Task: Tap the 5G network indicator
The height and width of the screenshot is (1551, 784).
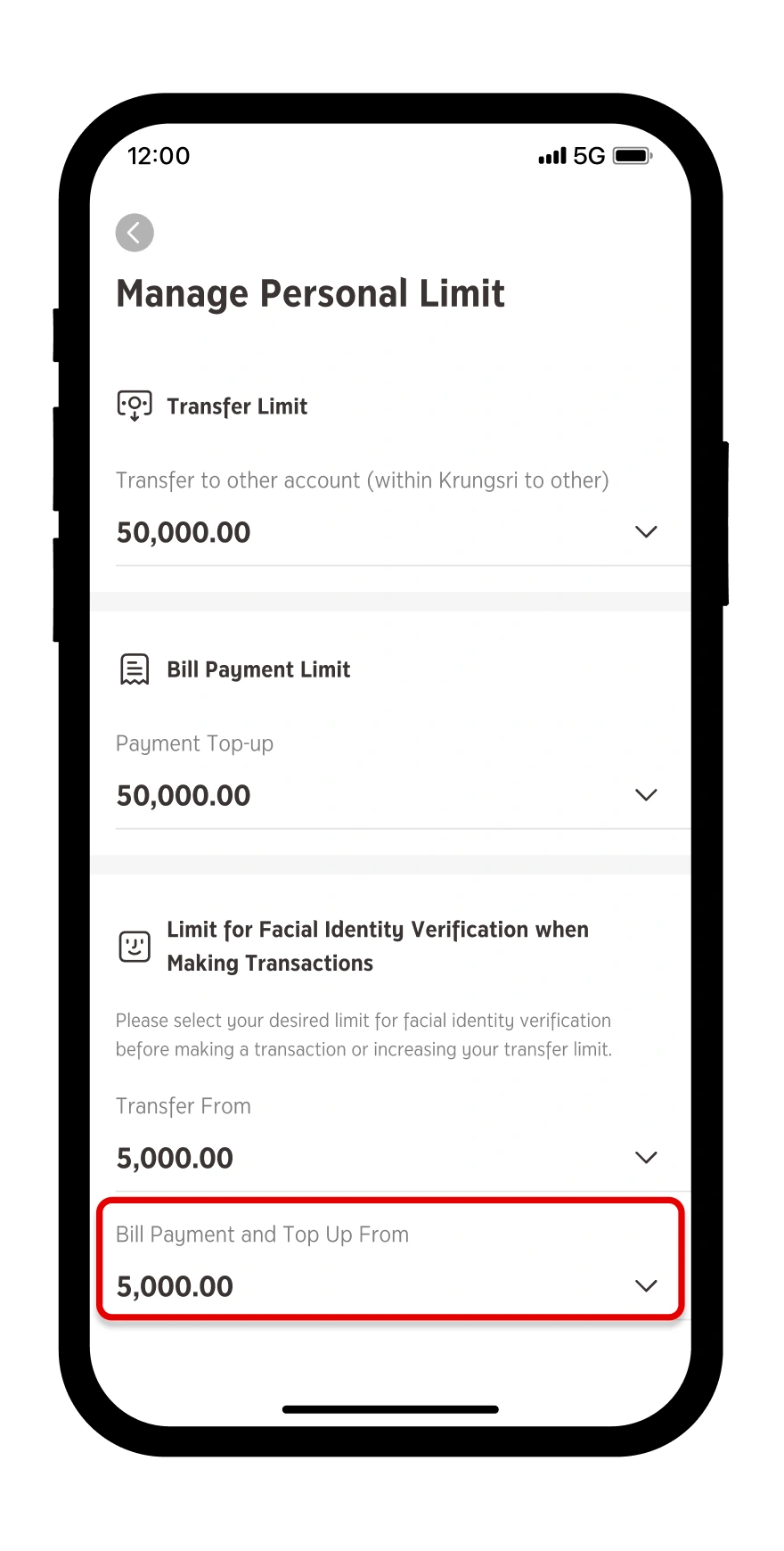Action: [x=589, y=156]
